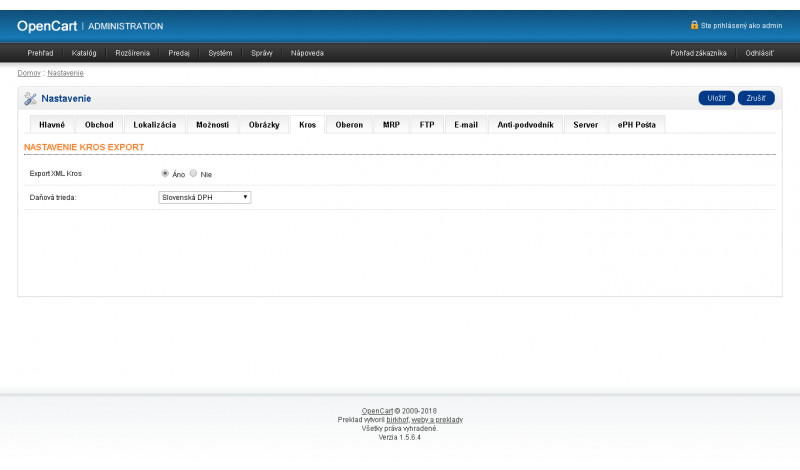
Task: Switch to the Anti-podvodník tab
Action: point(526,125)
